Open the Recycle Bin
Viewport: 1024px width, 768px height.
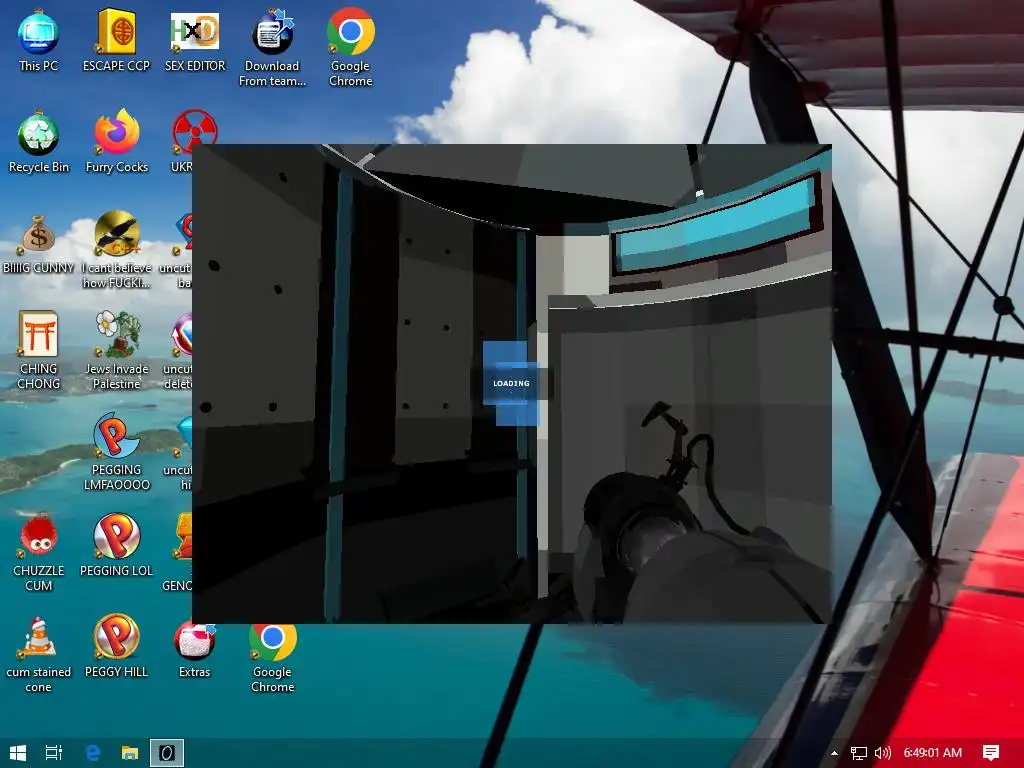(39, 142)
